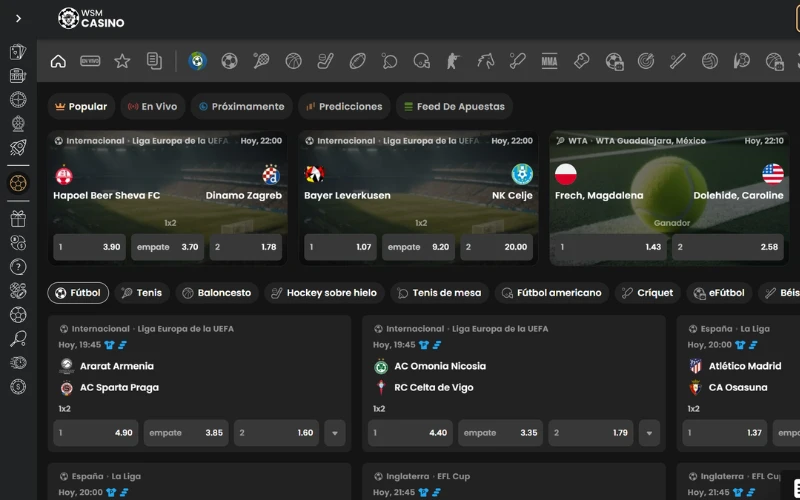Select the table tennis paddle icon in toolbar
The height and width of the screenshot is (500, 800).
tap(389, 61)
